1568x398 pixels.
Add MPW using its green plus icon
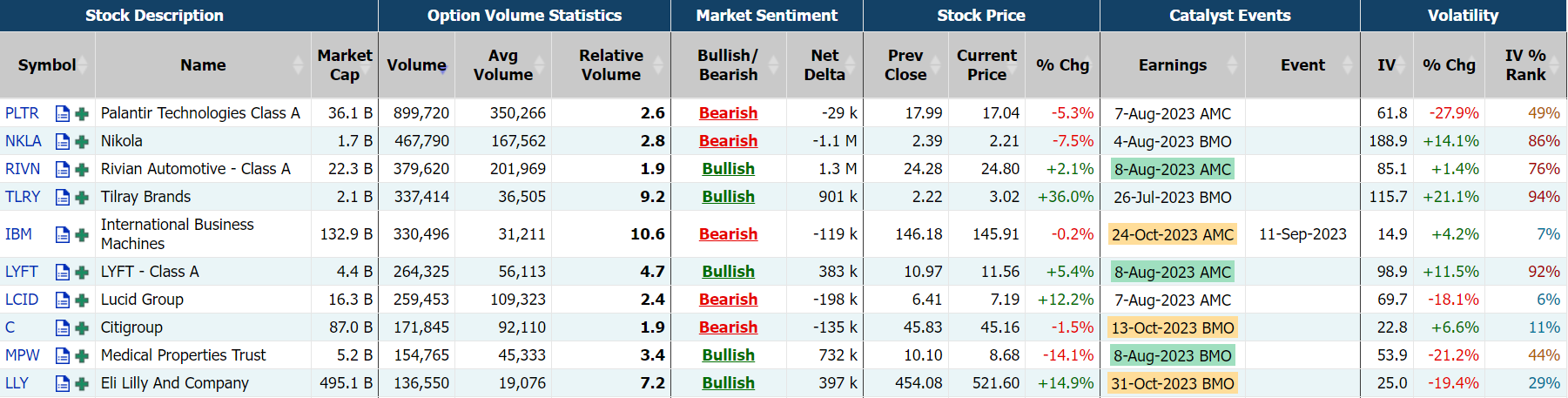82,355
